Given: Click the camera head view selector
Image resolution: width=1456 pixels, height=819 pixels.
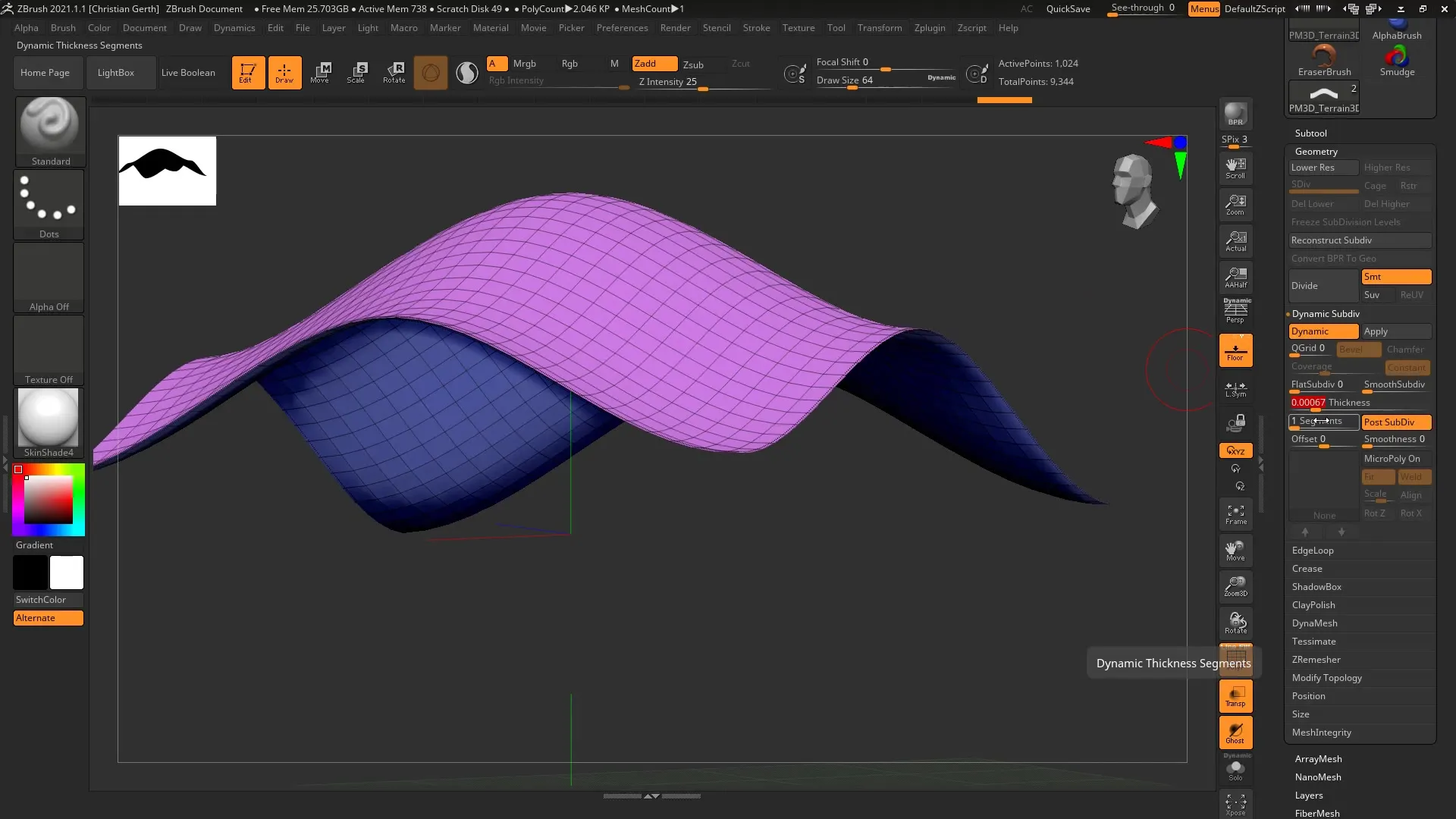Looking at the screenshot, I should (1134, 191).
